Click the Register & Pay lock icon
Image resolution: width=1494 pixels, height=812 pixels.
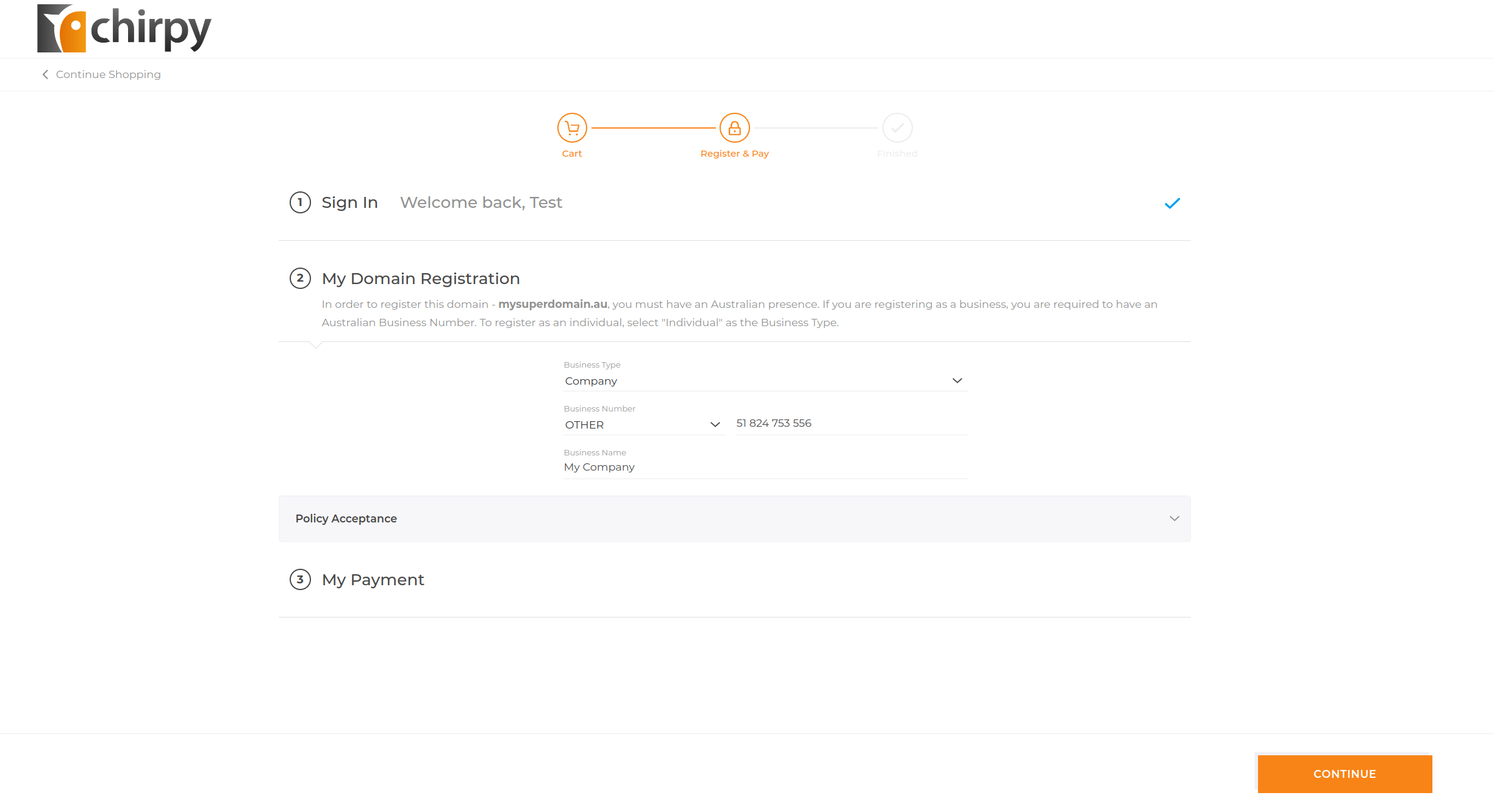tap(734, 128)
